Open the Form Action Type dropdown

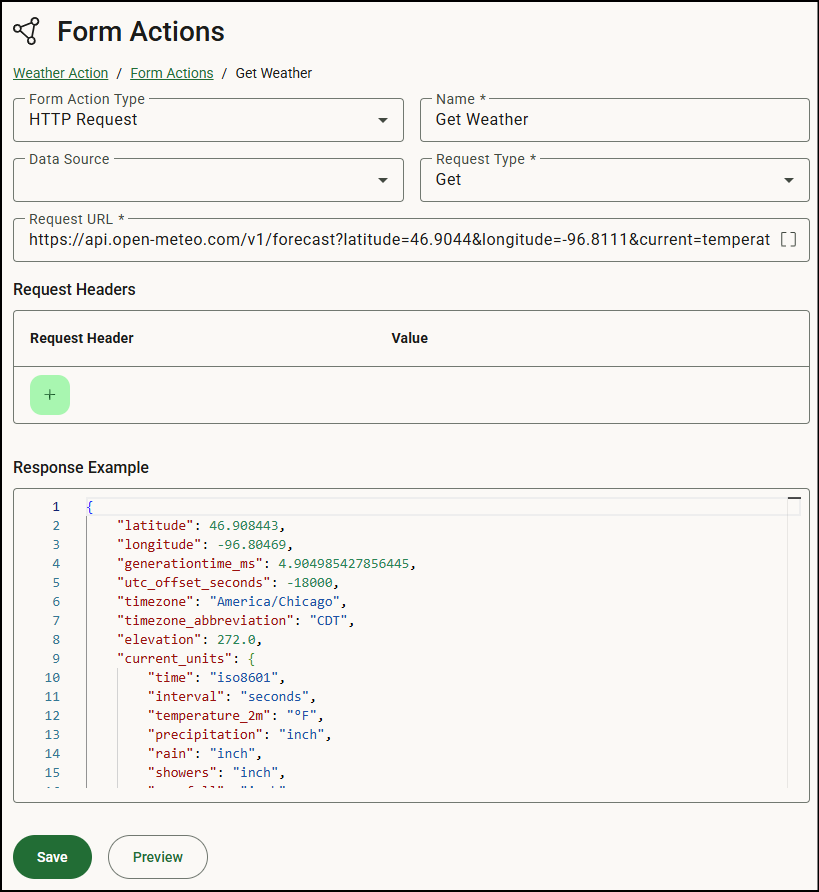pyautogui.click(x=208, y=120)
